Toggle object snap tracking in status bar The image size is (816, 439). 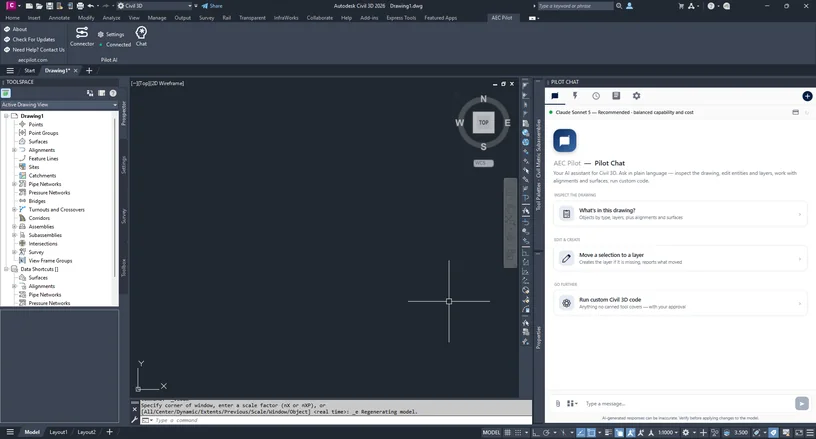point(581,432)
